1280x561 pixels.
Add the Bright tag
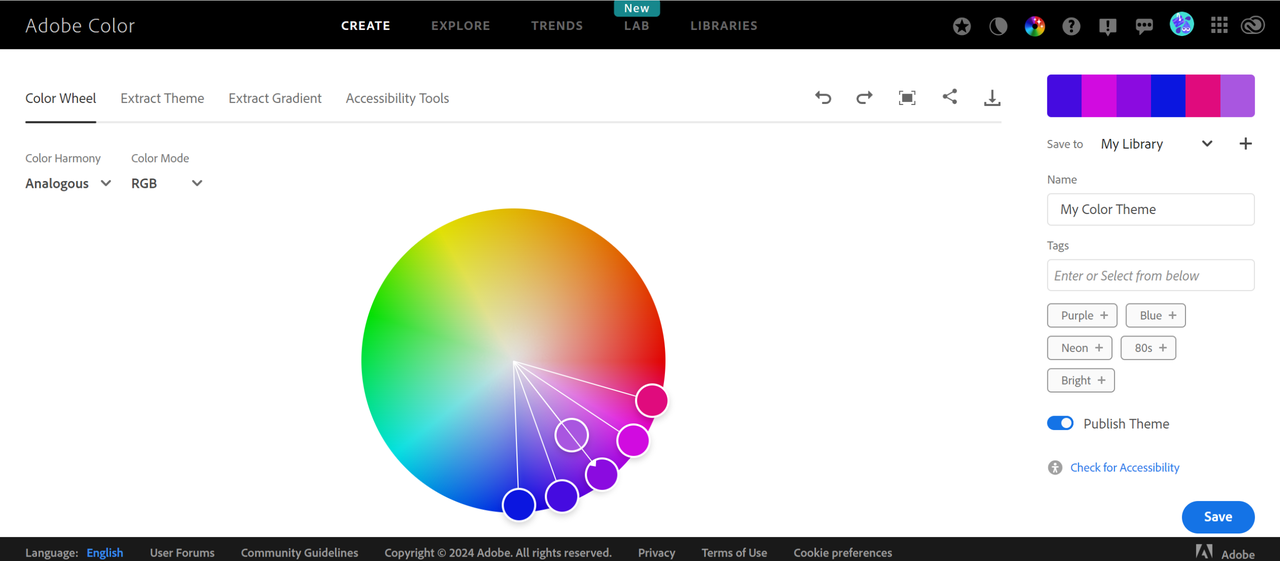tap(1081, 380)
